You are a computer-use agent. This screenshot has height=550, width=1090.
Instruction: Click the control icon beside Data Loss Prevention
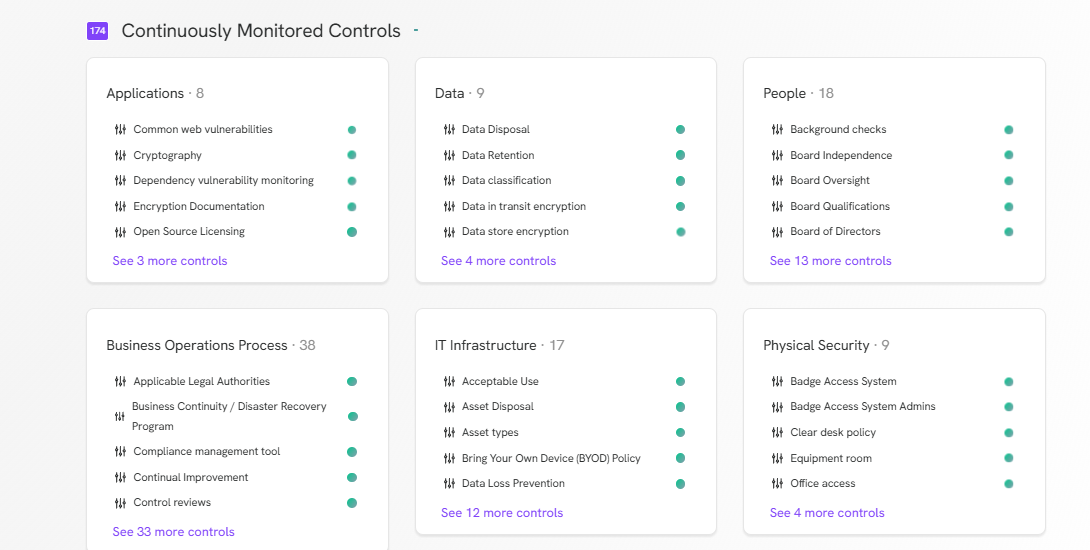[449, 483]
